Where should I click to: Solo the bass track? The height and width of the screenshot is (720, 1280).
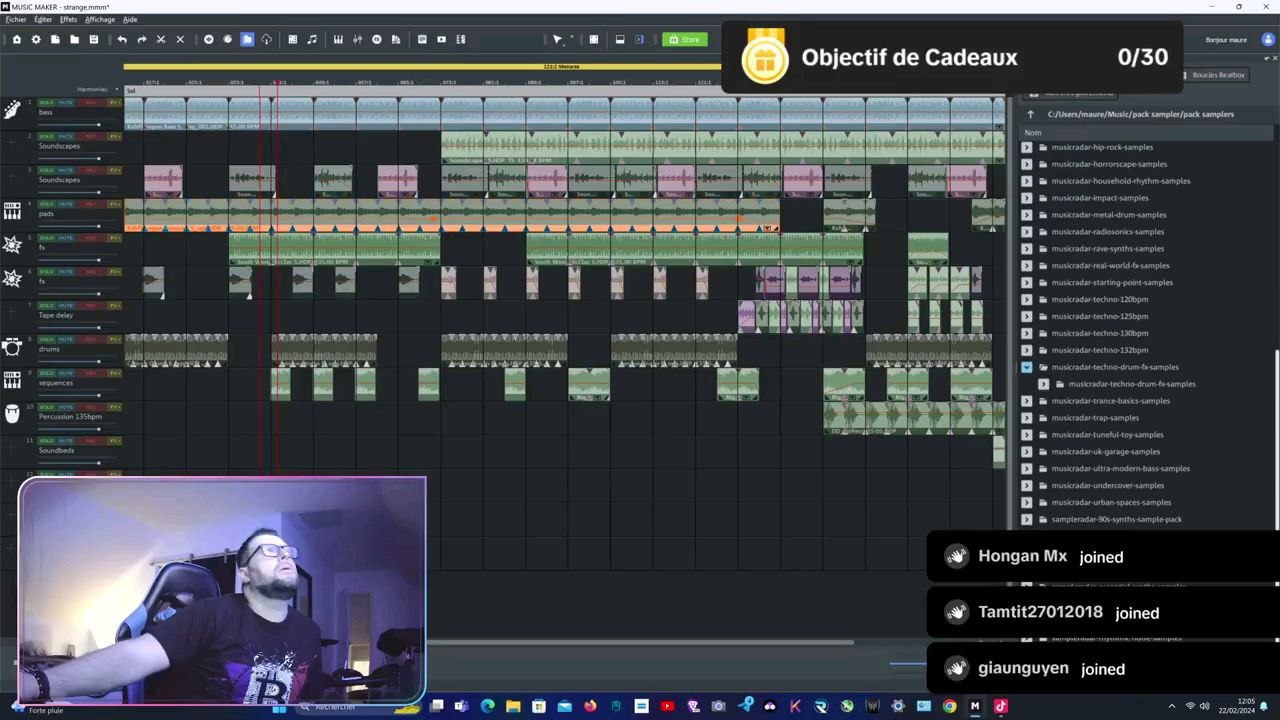tap(46, 102)
